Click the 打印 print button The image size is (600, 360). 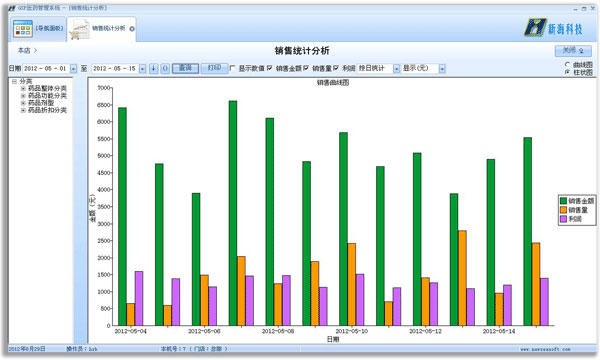pos(214,68)
